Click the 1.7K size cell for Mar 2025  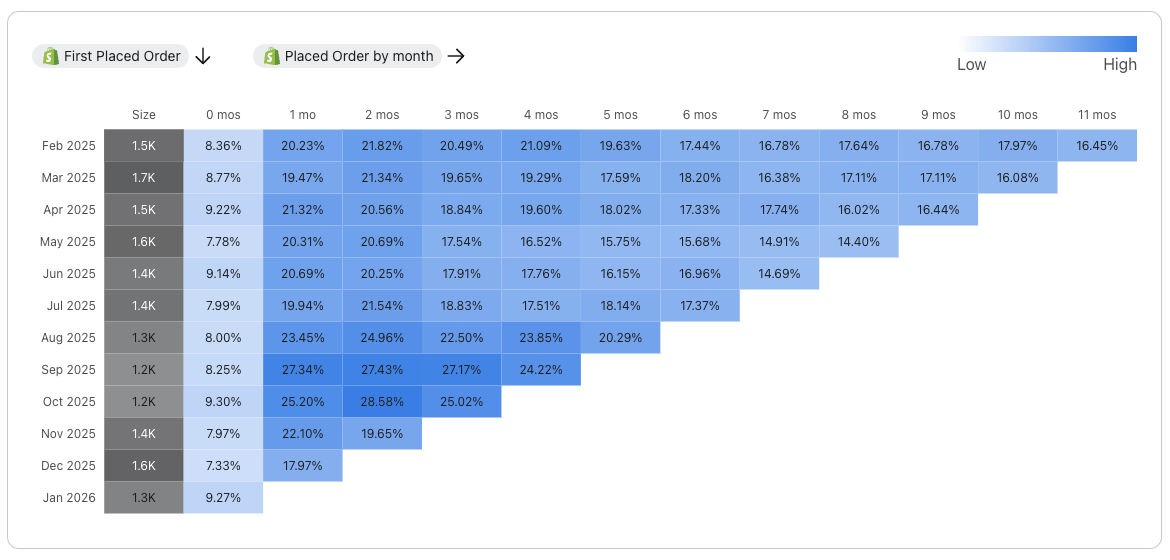click(144, 178)
